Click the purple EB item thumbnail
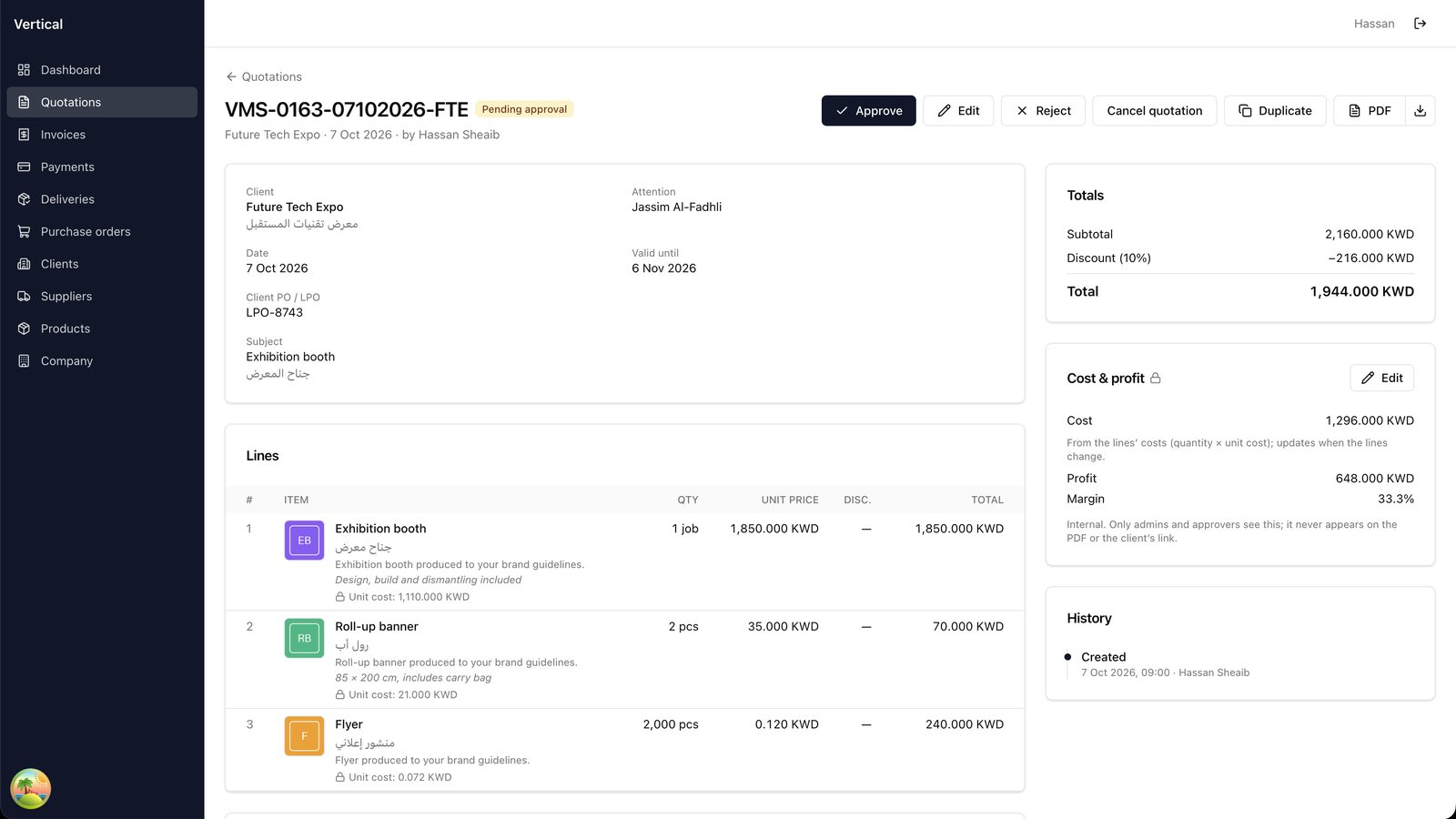 coord(304,541)
